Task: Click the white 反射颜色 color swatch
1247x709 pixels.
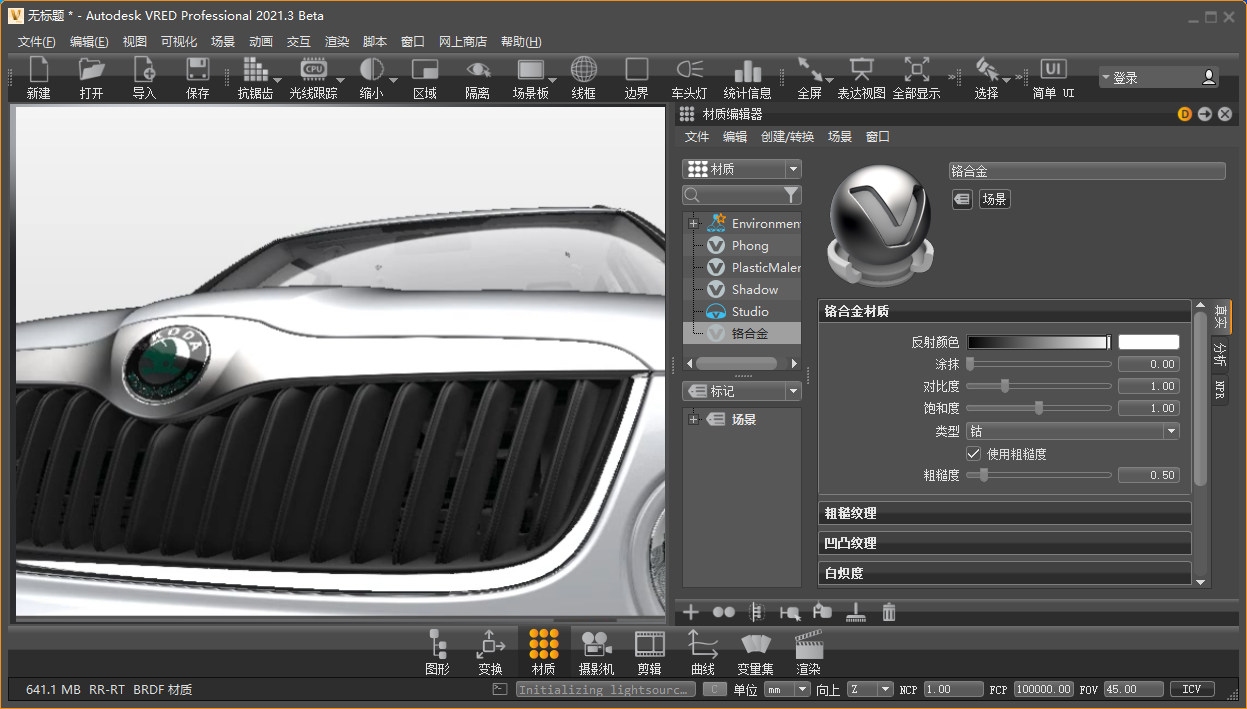Action: [x=1148, y=343]
